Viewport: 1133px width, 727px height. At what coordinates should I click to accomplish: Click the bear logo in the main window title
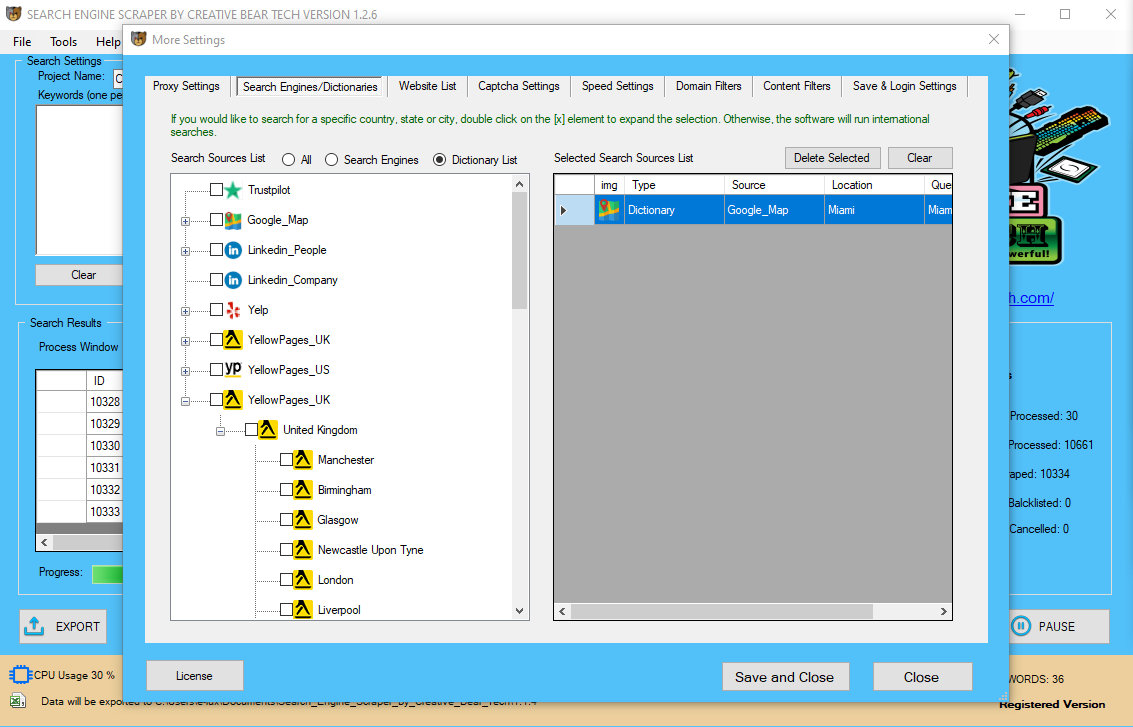click(x=14, y=14)
